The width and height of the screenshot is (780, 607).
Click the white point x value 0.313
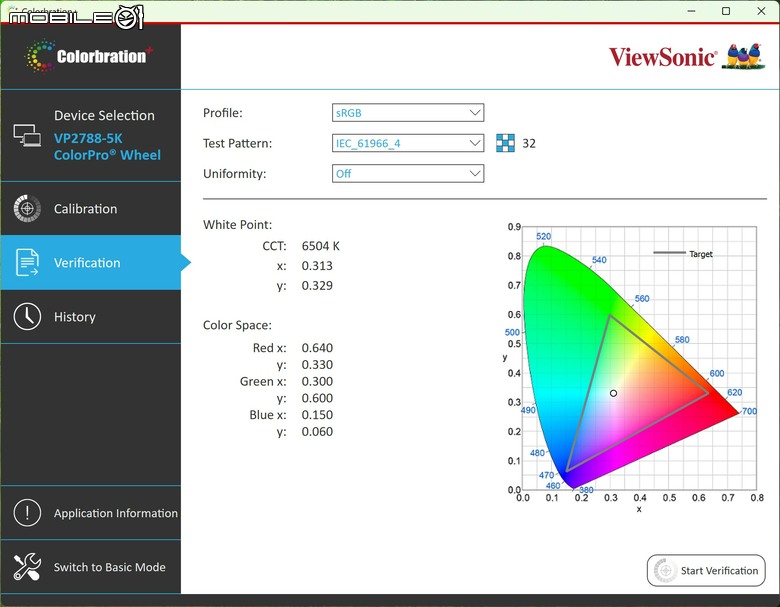(317, 266)
